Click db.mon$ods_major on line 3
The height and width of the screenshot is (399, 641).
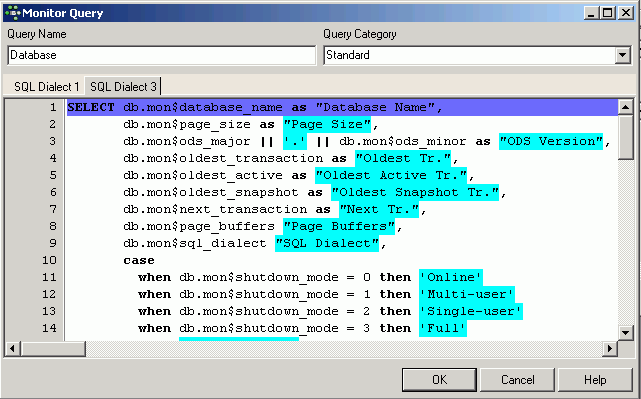[x=187, y=141]
